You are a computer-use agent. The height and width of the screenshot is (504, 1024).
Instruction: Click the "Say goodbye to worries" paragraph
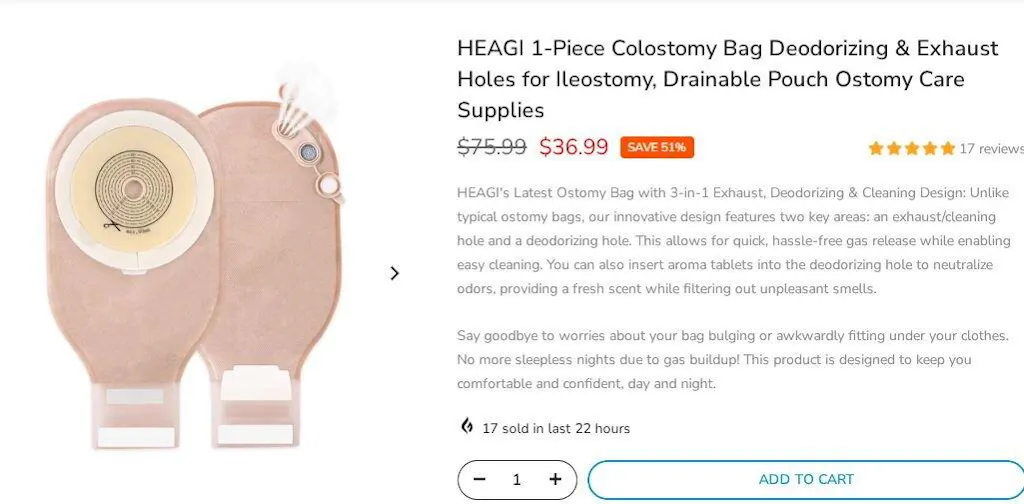[x=732, y=359]
